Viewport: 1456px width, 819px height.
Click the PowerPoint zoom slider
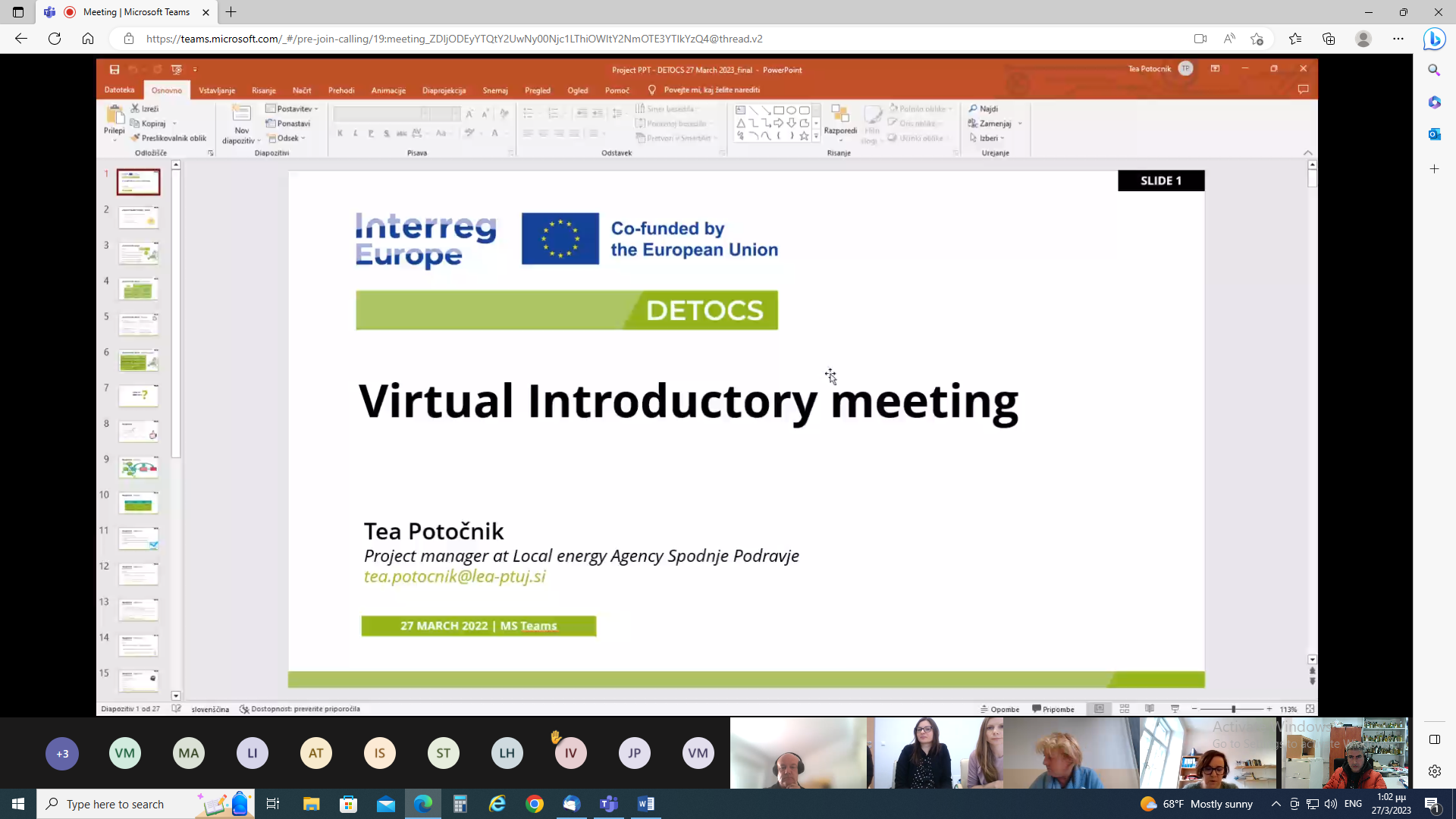point(1232,709)
